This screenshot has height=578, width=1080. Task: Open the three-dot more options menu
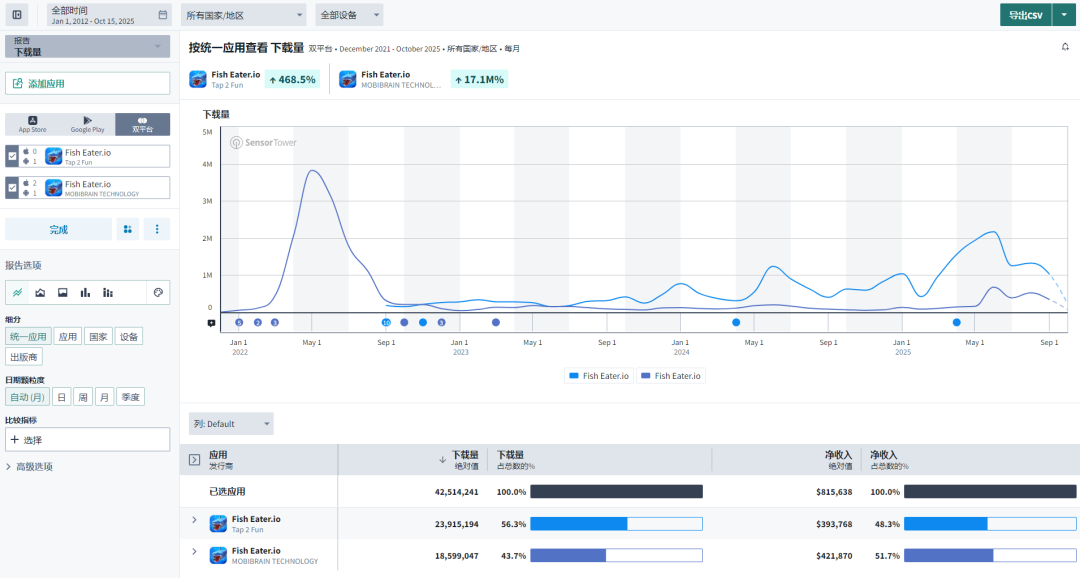(x=156, y=229)
